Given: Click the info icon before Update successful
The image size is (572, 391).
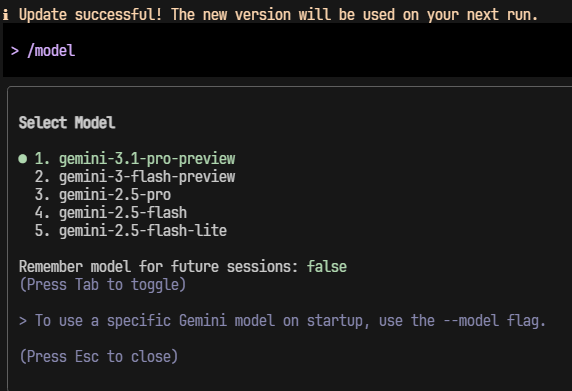Looking at the screenshot, I should point(6,15).
